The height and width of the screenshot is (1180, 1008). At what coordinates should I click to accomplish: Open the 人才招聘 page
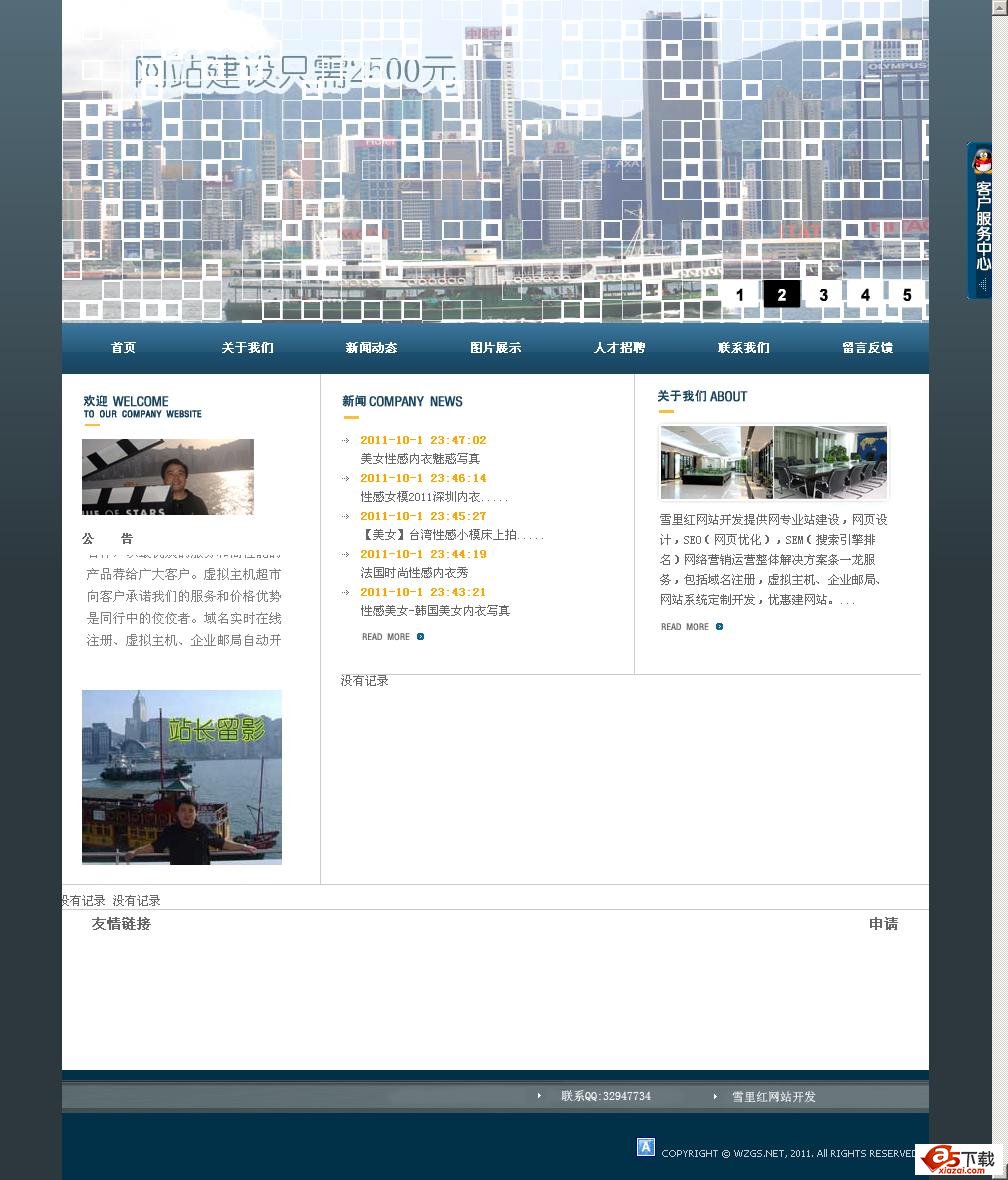620,348
